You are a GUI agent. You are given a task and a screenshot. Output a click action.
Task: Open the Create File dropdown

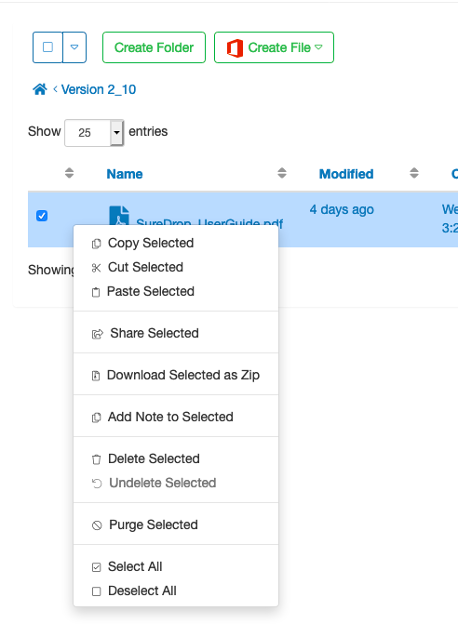click(274, 47)
